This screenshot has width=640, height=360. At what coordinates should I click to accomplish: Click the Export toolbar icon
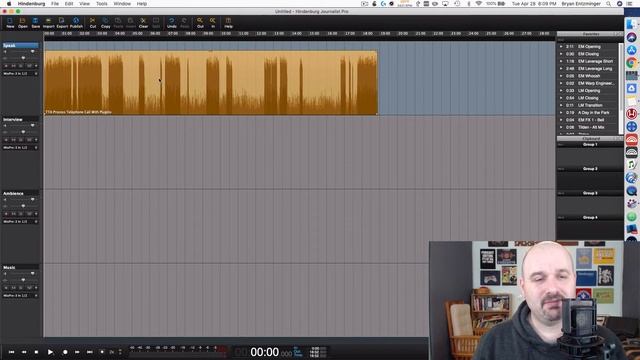[x=62, y=23]
